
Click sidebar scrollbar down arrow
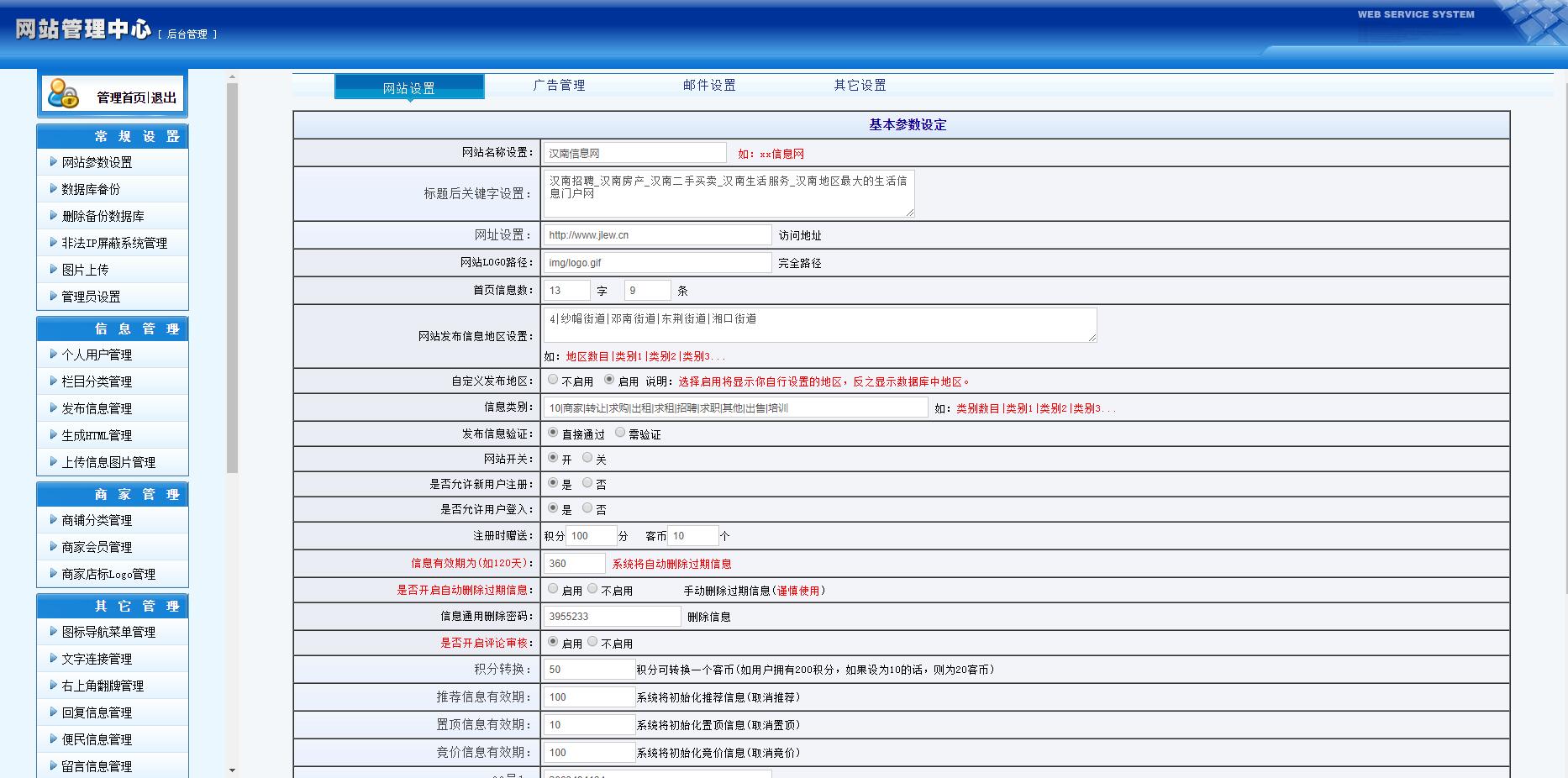tap(232, 770)
